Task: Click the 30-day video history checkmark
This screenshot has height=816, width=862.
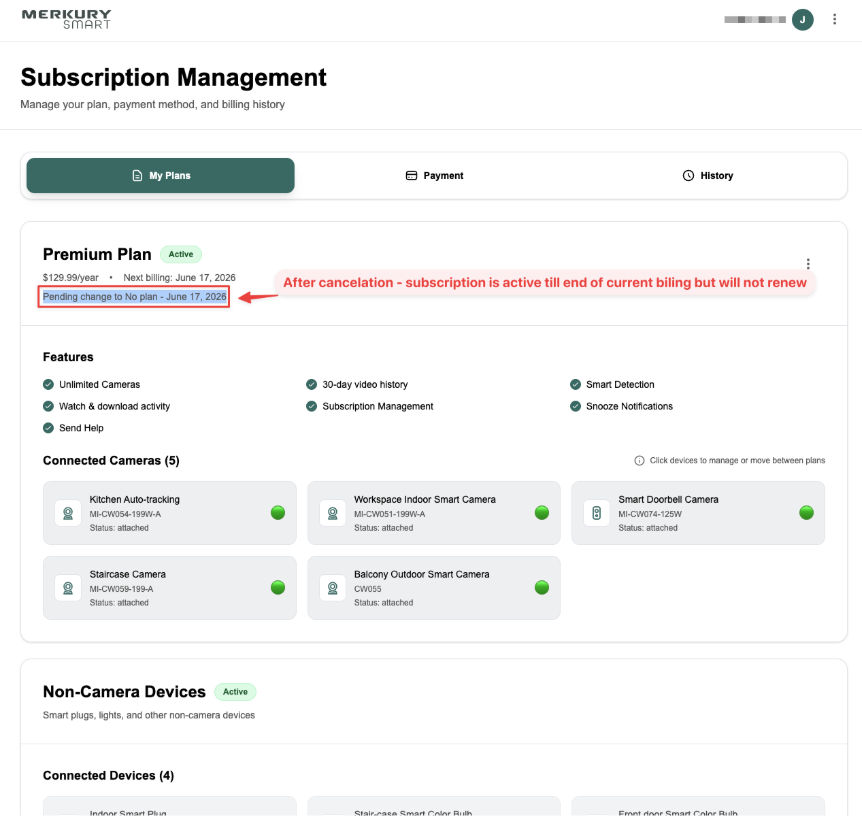Action: tap(311, 384)
